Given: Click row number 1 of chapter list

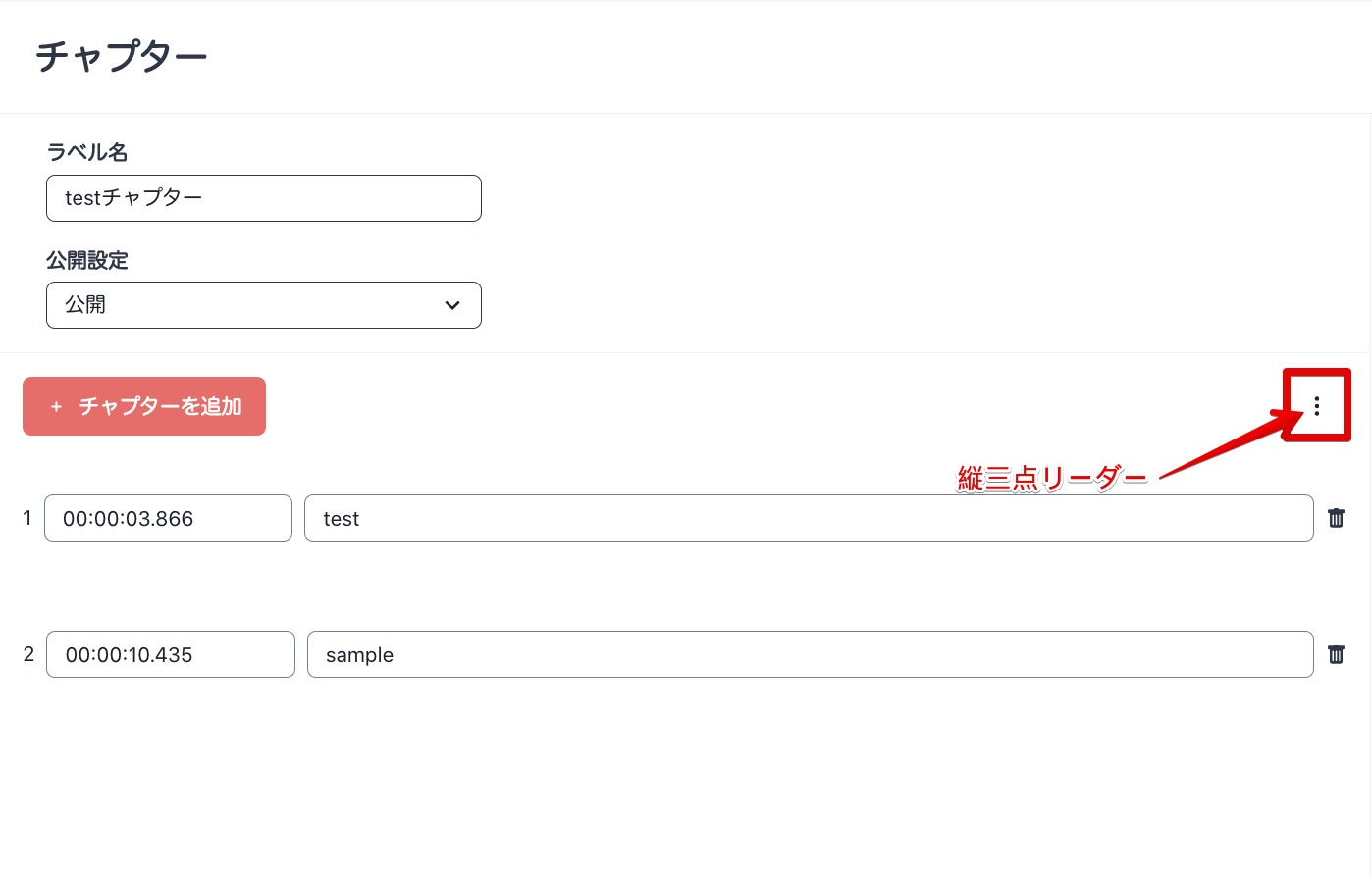Looking at the screenshot, I should coord(27,518).
